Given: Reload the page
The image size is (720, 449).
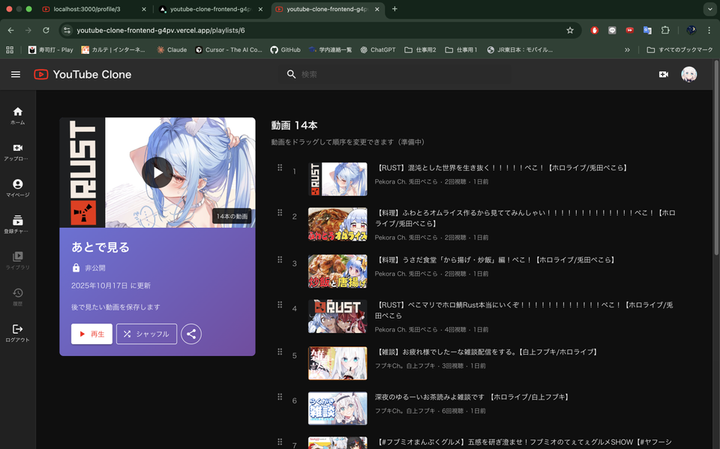Looking at the screenshot, I should pyautogui.click(x=46, y=30).
